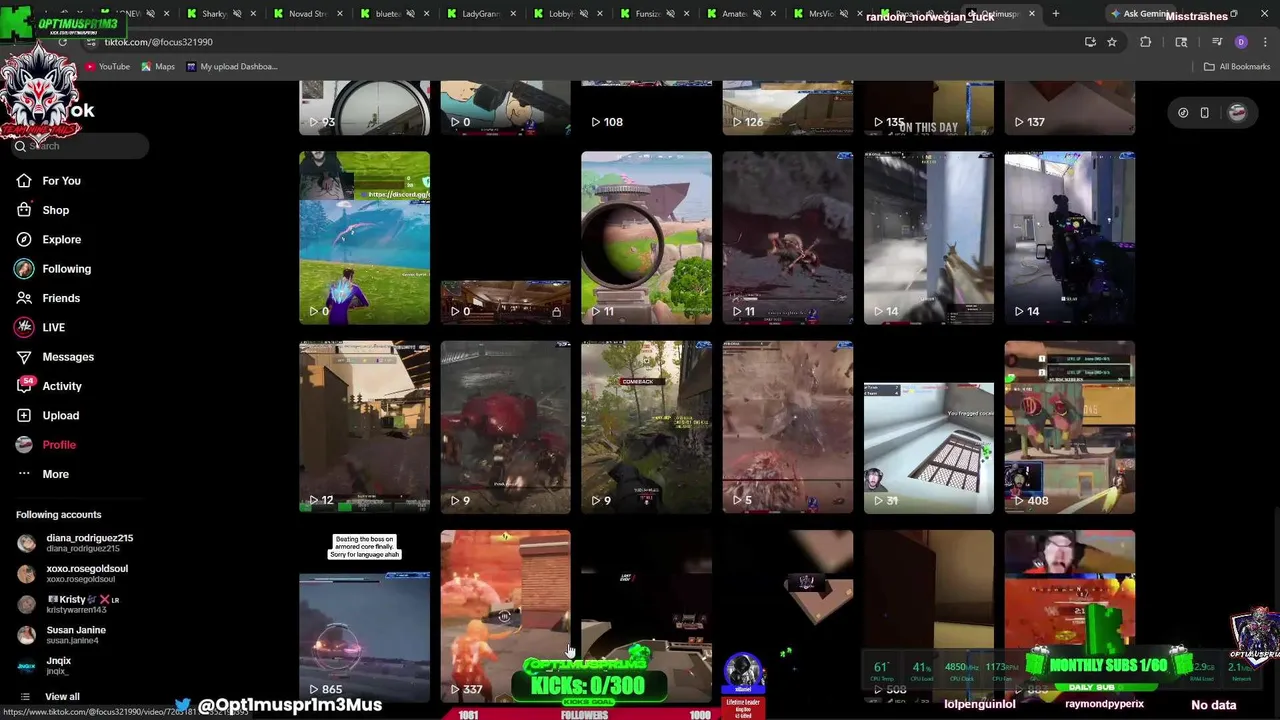Open Messages in the sidebar
Image resolution: width=1280 pixels, height=720 pixels.
point(68,357)
